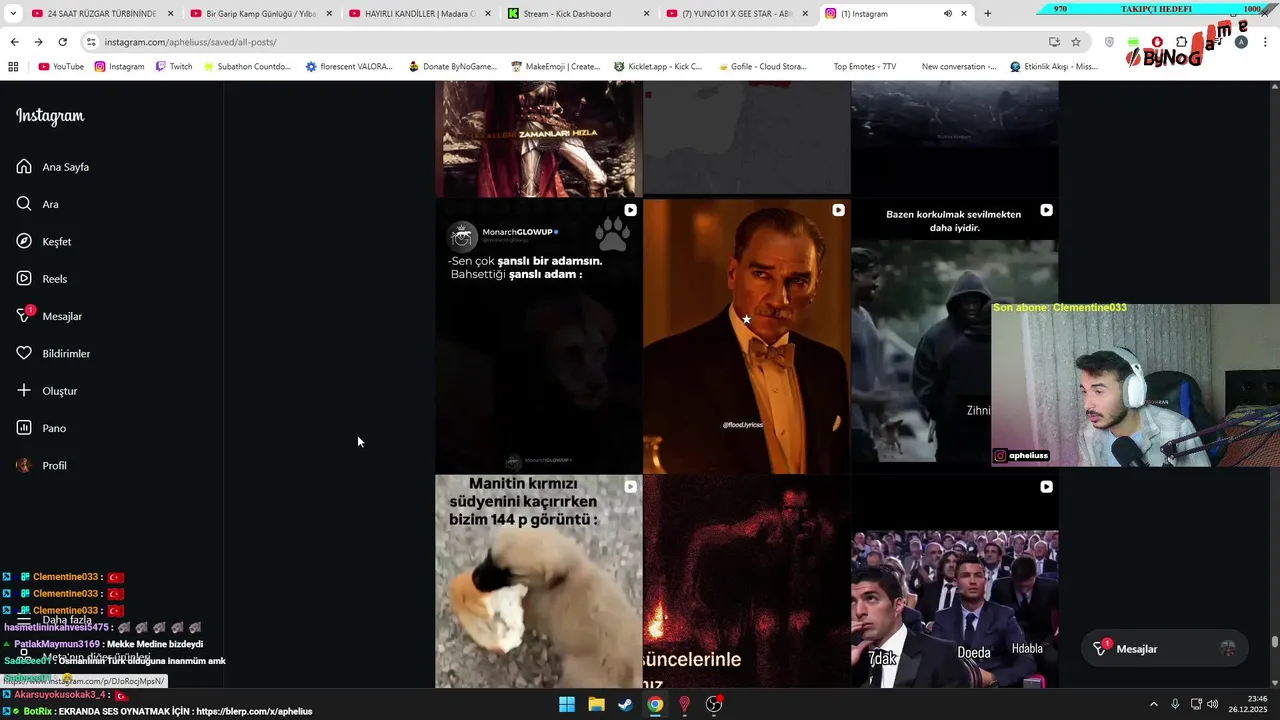This screenshot has height=720, width=1280.
Task: Open the Twitch bookmark
Action: coord(174,66)
